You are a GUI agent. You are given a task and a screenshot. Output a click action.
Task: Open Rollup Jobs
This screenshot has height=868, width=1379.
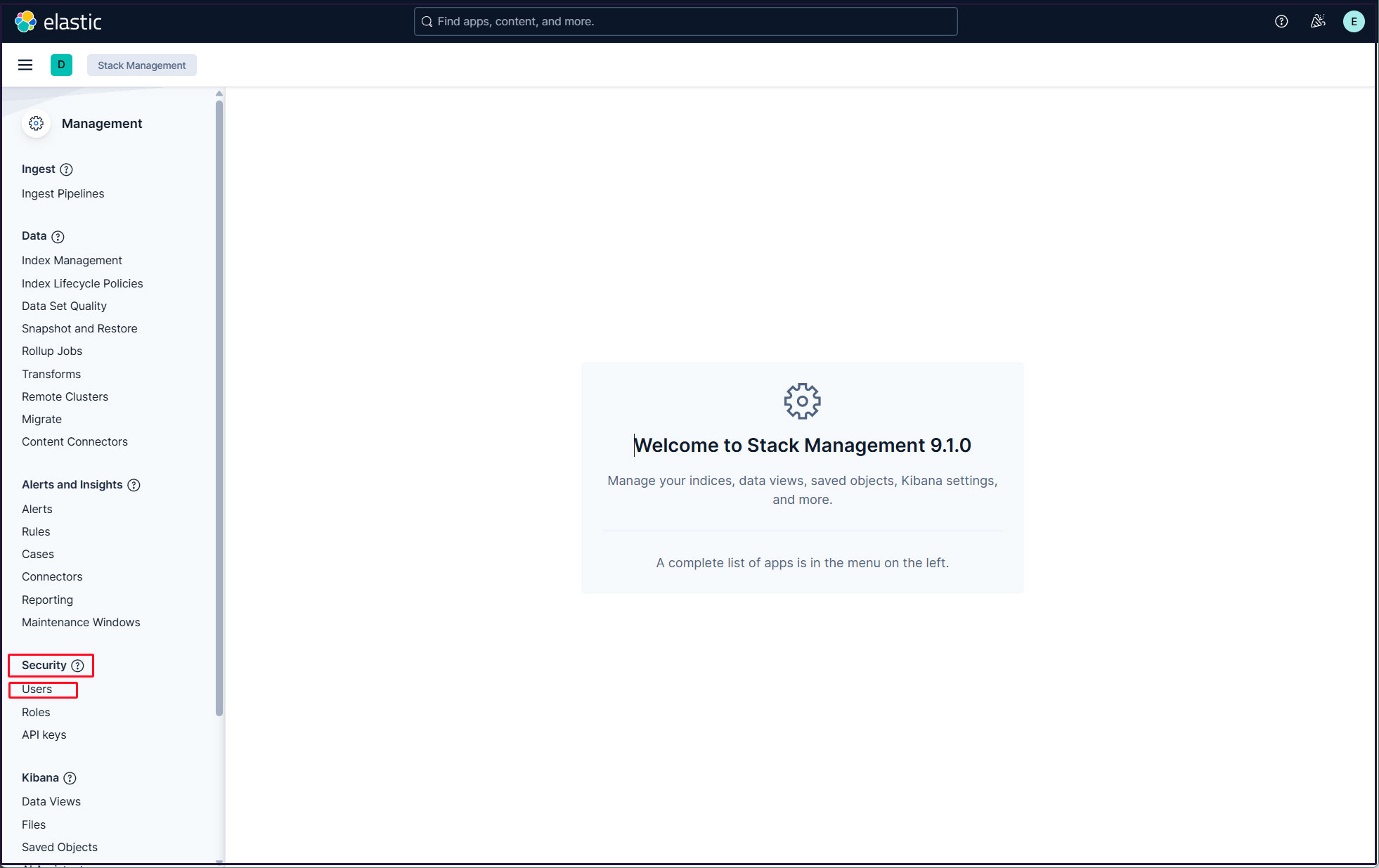coord(52,351)
